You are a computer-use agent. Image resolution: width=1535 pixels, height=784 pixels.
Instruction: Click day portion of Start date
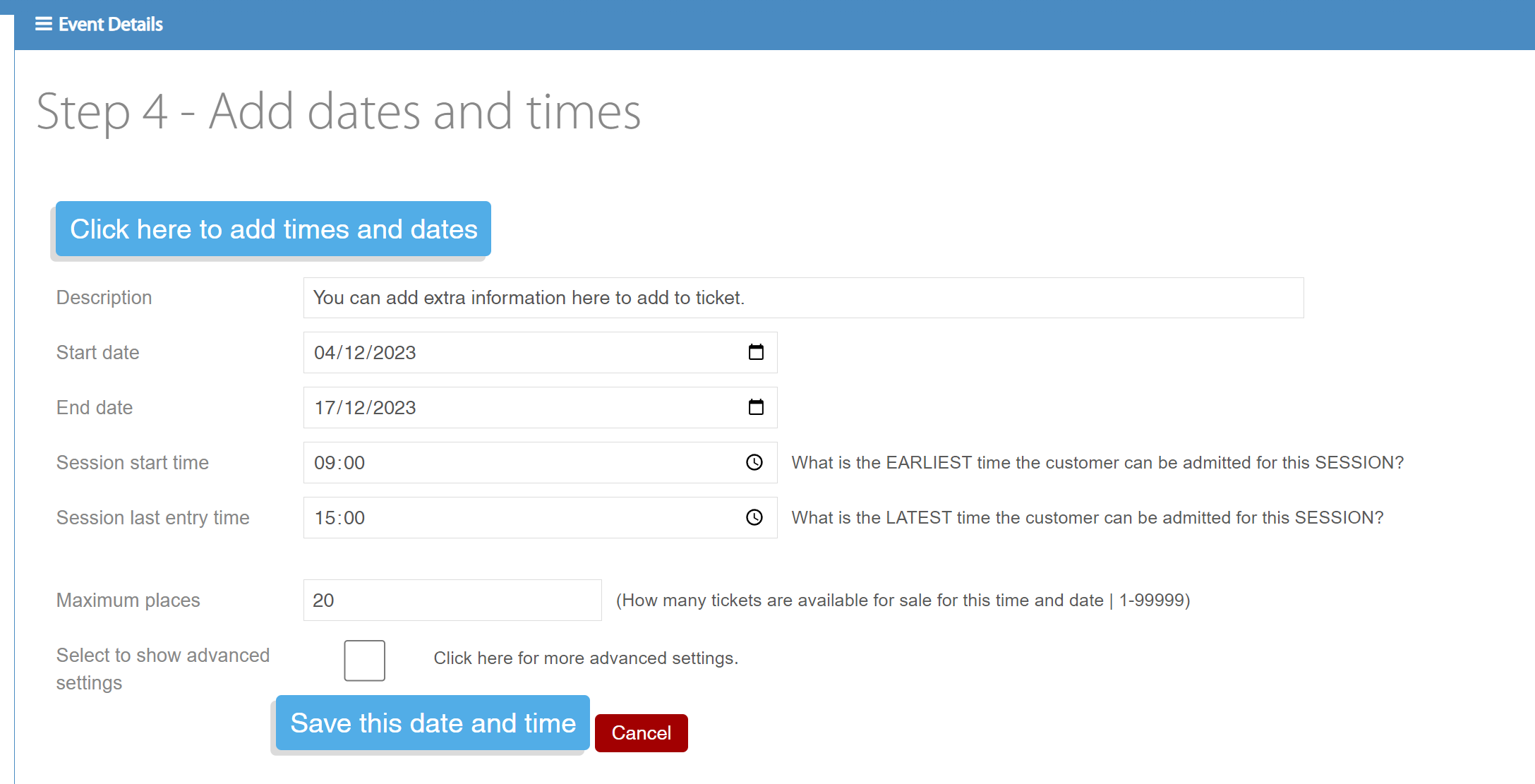tap(325, 353)
